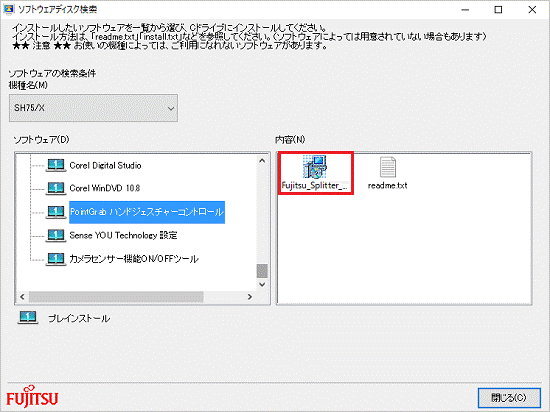This screenshot has height=412, width=550.
Task: Click the 閉じる(C) button
Action: pos(509,398)
